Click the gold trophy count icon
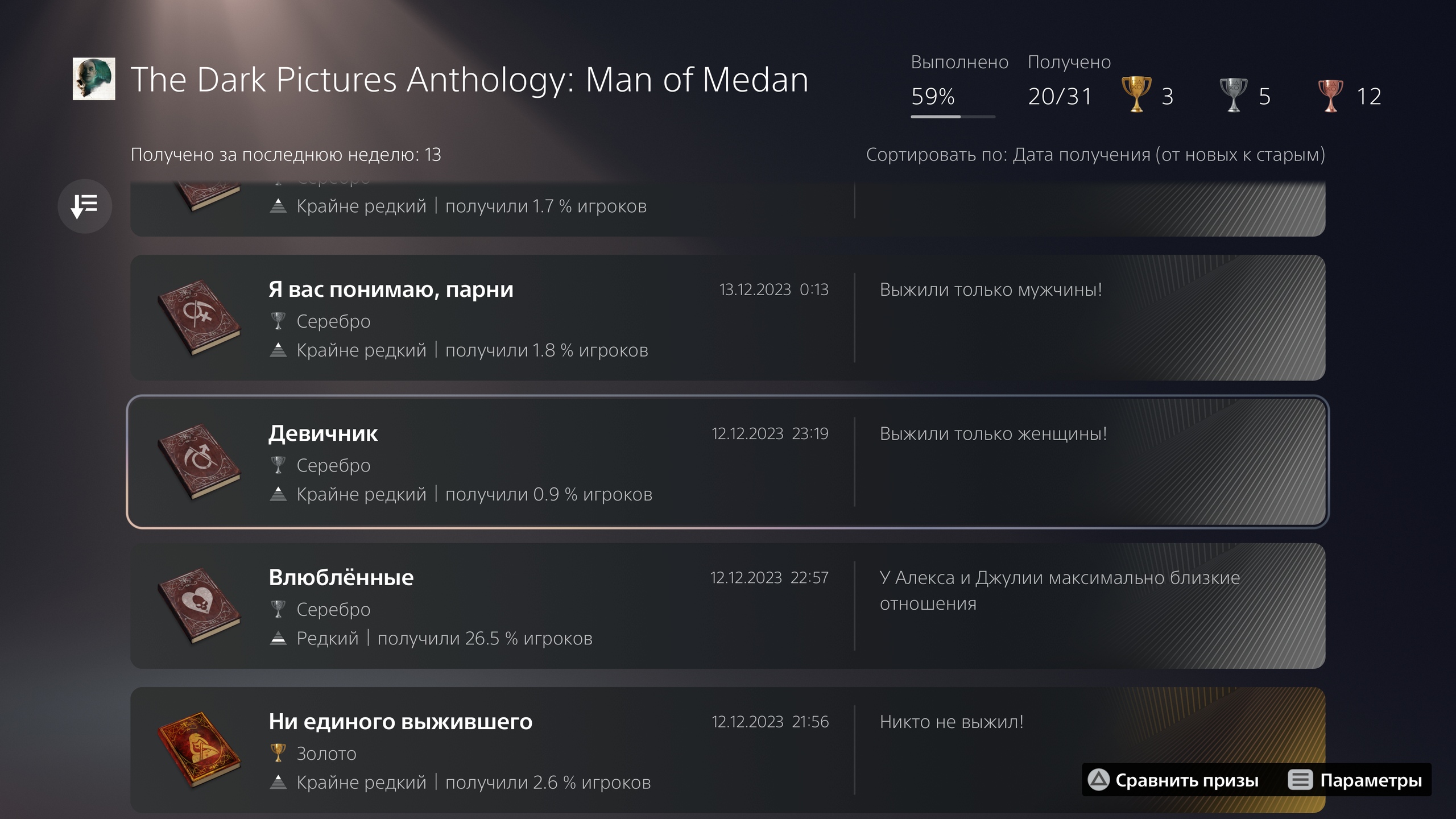Image resolution: width=1456 pixels, height=819 pixels. point(1136,95)
